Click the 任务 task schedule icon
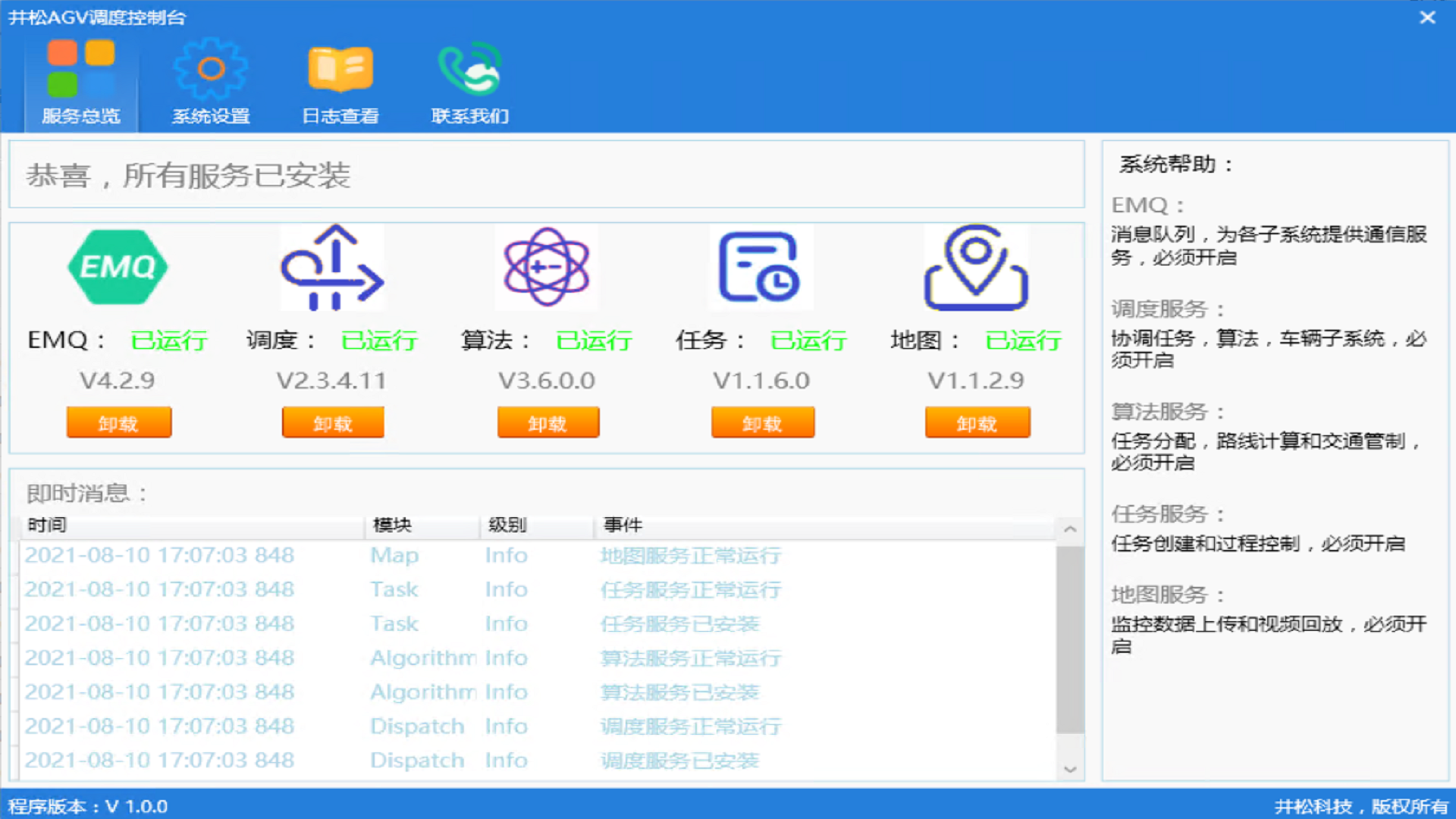 [x=761, y=267]
